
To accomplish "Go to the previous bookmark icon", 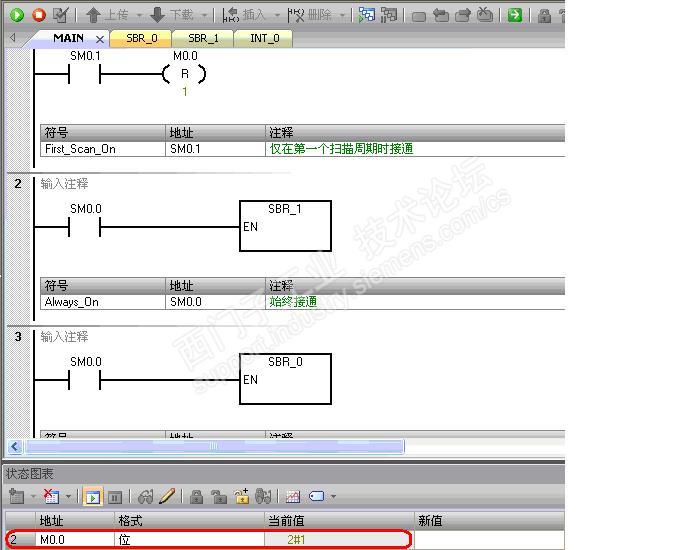I will 441,16.
